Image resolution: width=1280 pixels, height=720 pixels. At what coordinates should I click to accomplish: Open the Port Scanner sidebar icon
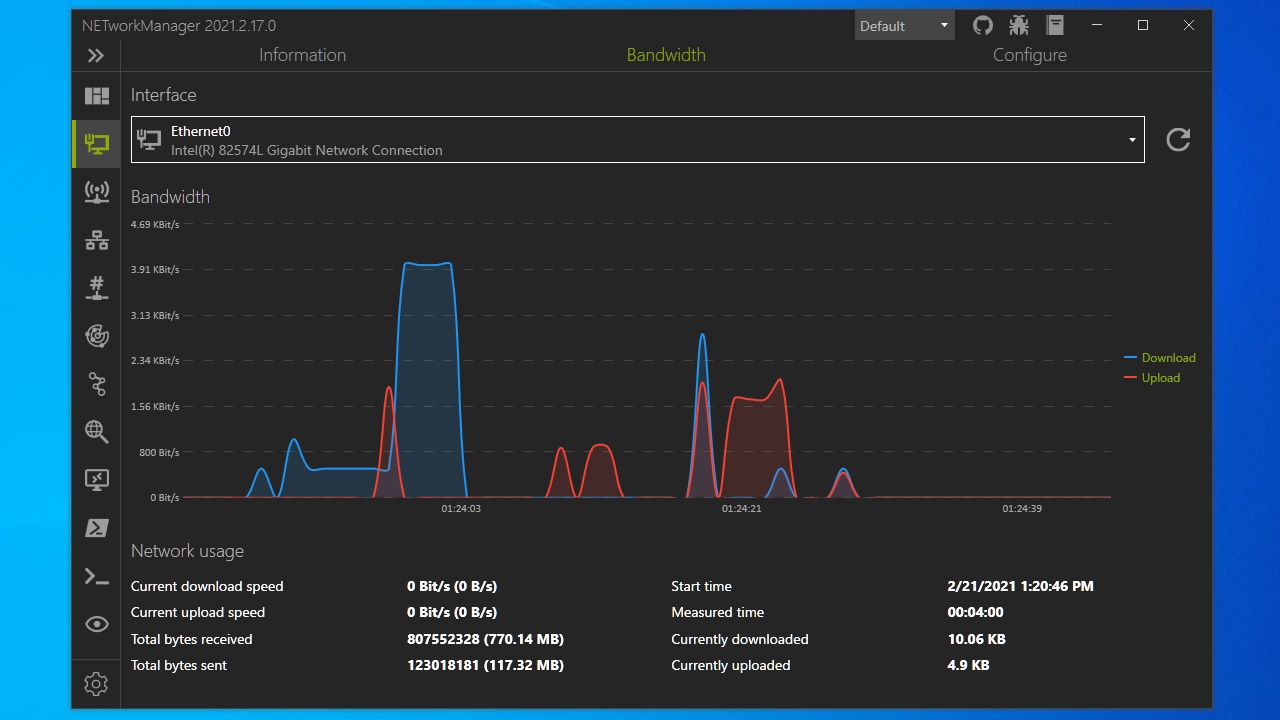(x=96, y=288)
